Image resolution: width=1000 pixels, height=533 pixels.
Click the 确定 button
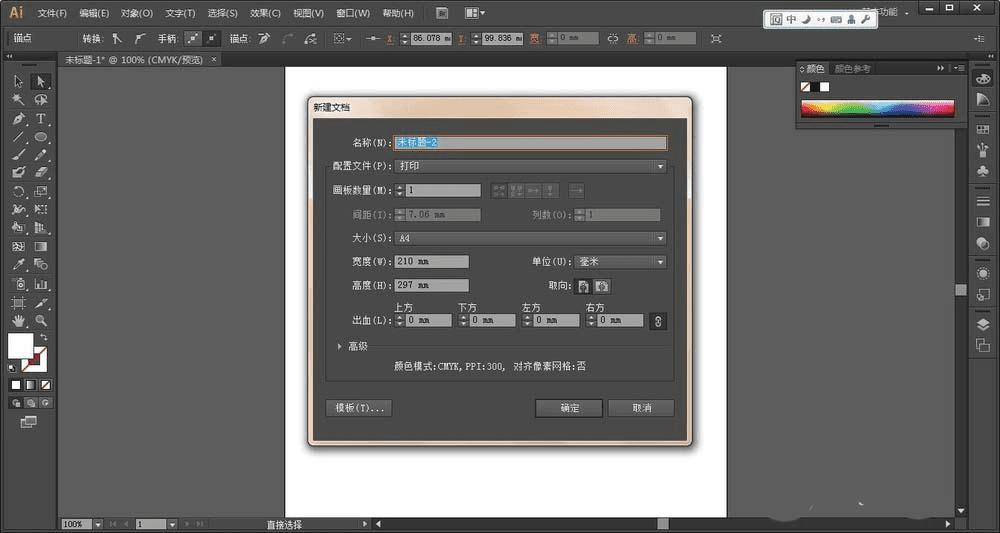click(x=568, y=408)
